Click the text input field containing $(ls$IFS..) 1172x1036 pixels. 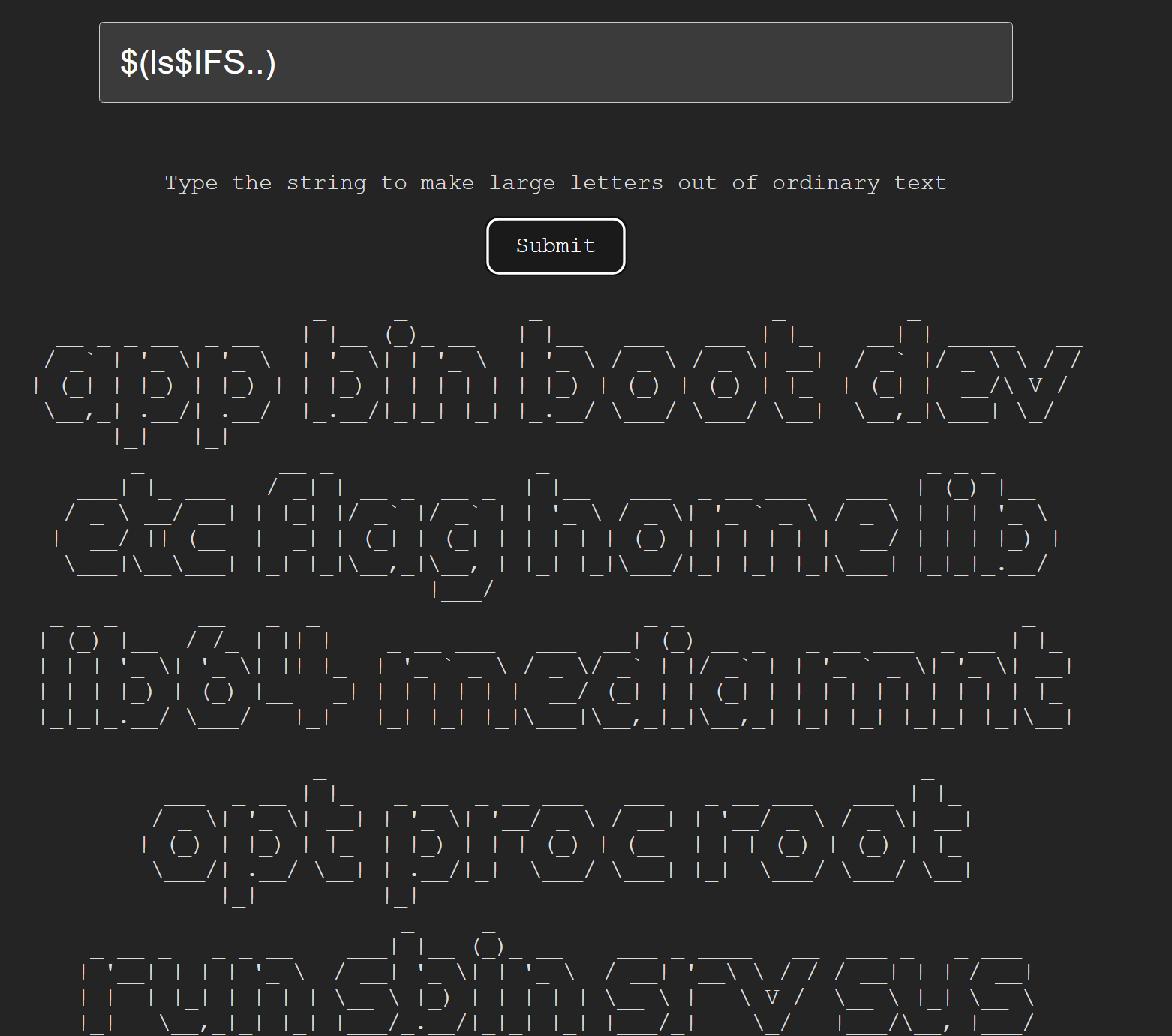(555, 62)
